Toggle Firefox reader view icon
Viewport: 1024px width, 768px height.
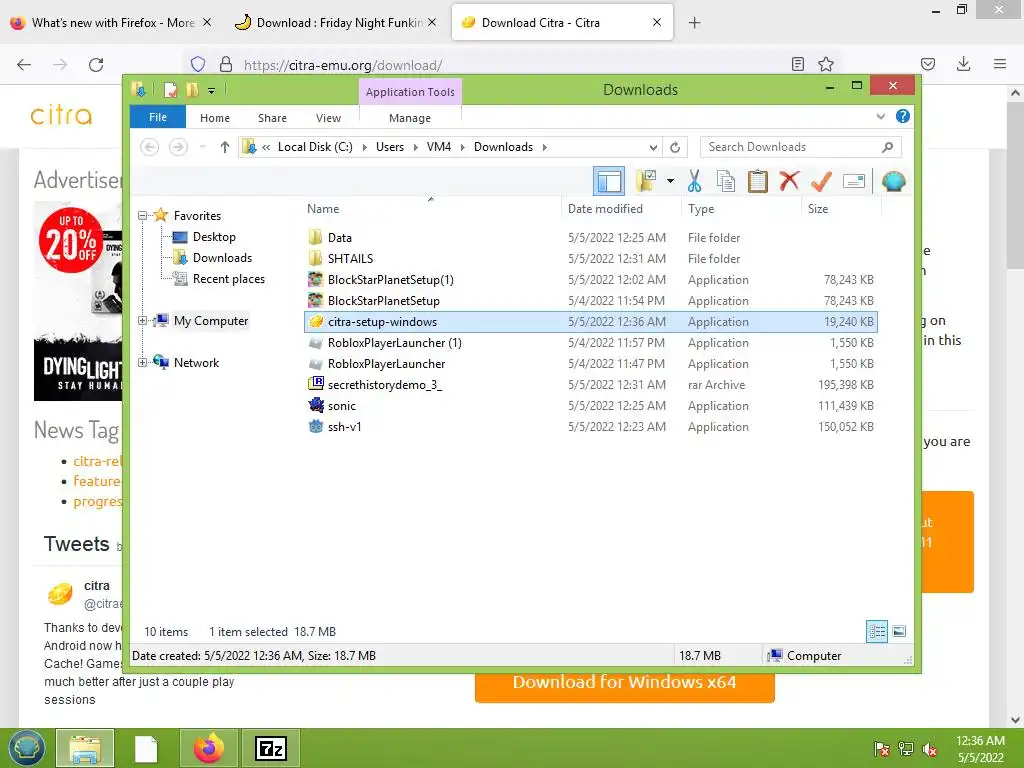(797, 64)
